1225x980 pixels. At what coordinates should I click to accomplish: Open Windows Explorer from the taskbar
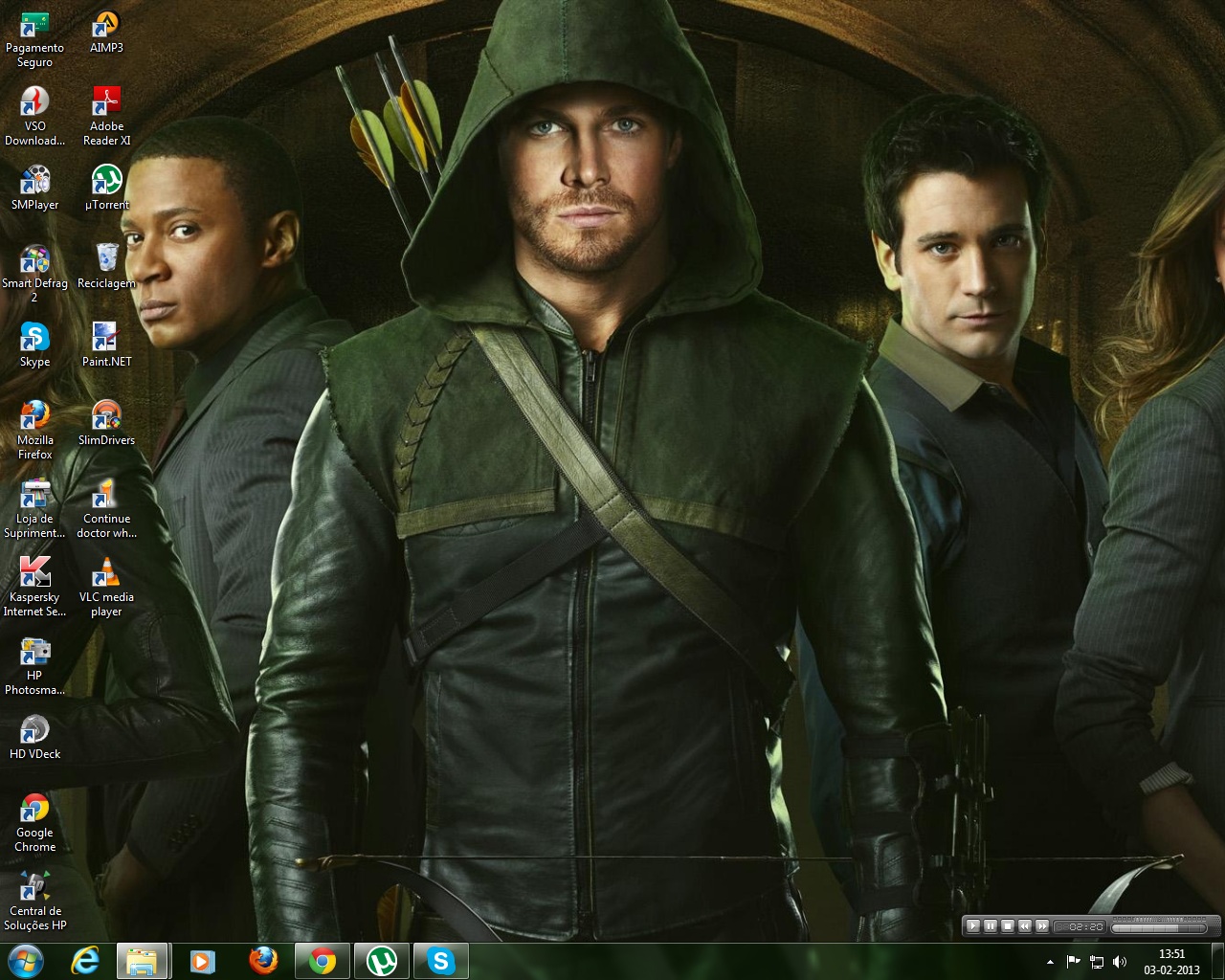click(143, 961)
